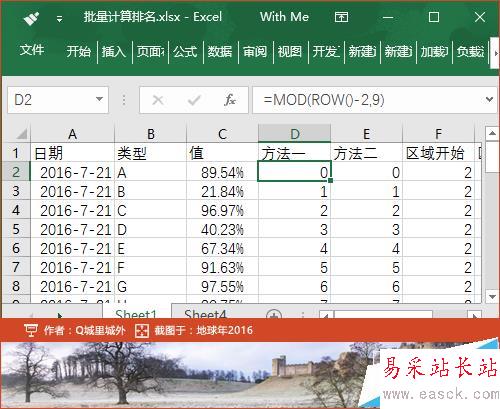Select row 5 header
500x409 pixels.
click(16, 229)
